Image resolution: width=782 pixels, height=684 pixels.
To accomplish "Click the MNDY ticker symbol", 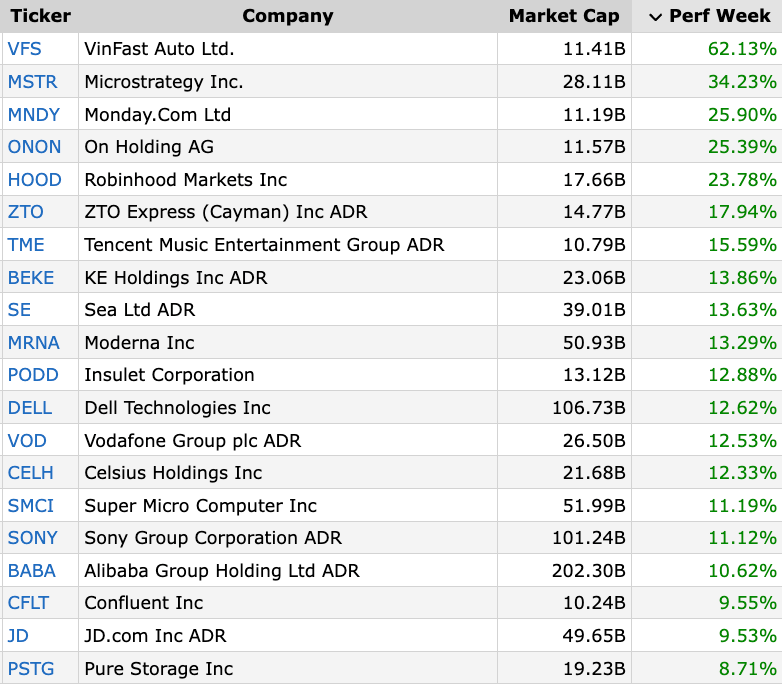I will pyautogui.click(x=33, y=114).
